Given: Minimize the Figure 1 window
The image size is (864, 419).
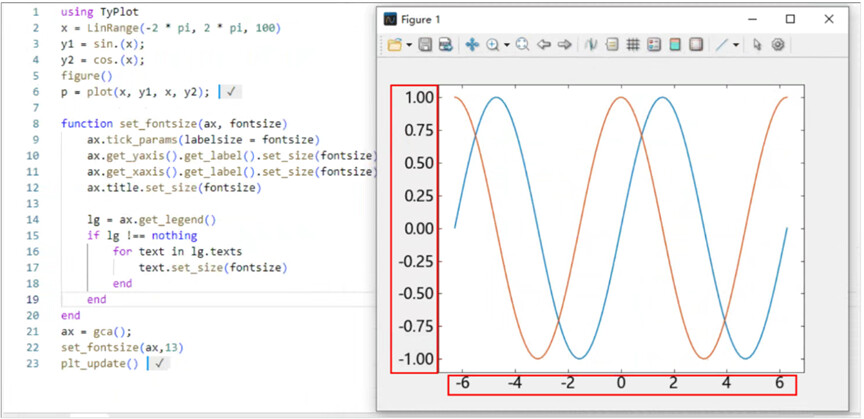Looking at the screenshot, I should tap(753, 19).
